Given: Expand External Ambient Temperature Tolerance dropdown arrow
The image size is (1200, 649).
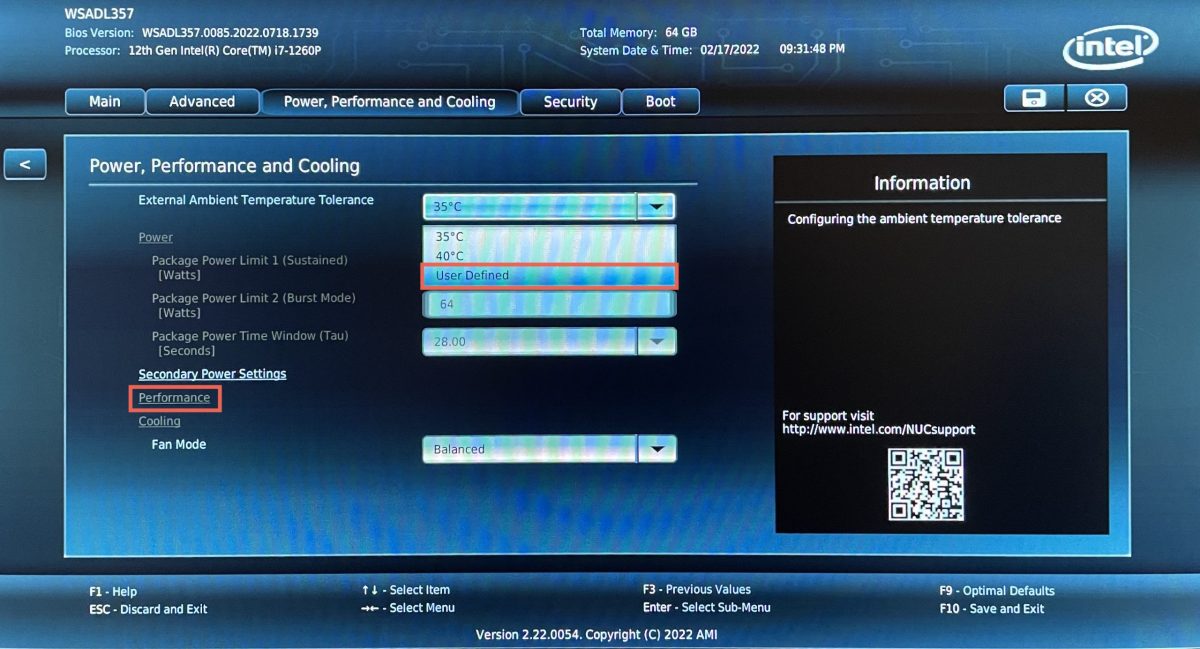Looking at the screenshot, I should pyautogui.click(x=656, y=206).
